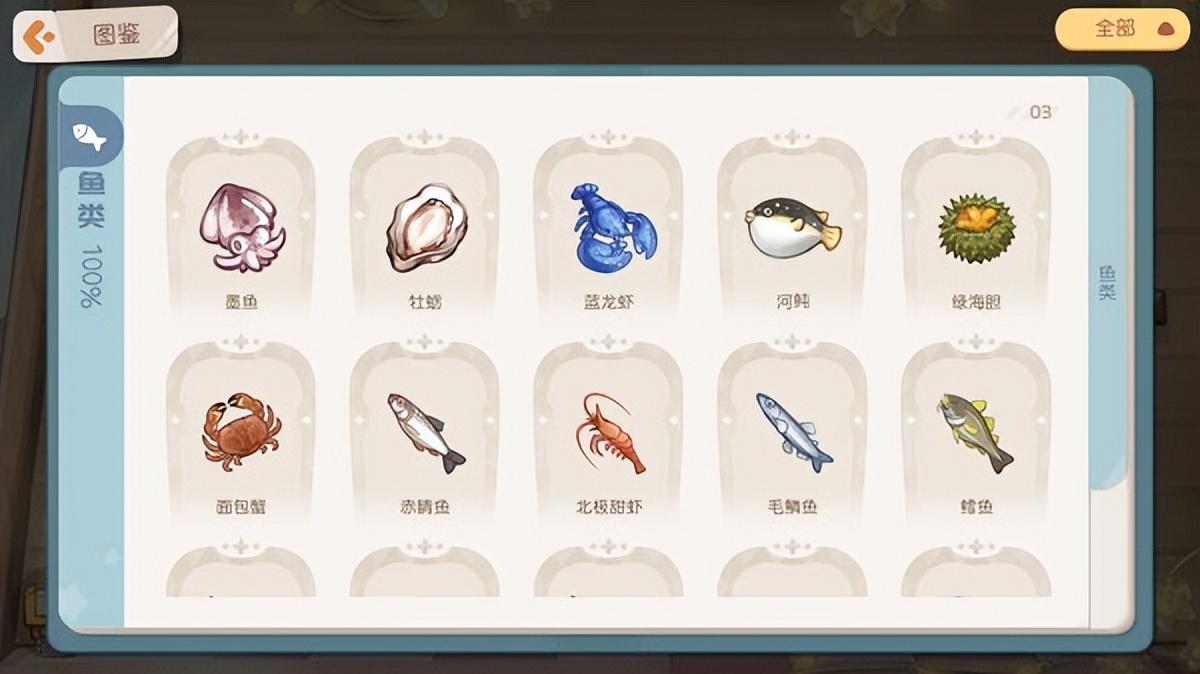The width and height of the screenshot is (1200, 674).
Task: Select the oyster (牡蛎) card
Action: (425, 224)
